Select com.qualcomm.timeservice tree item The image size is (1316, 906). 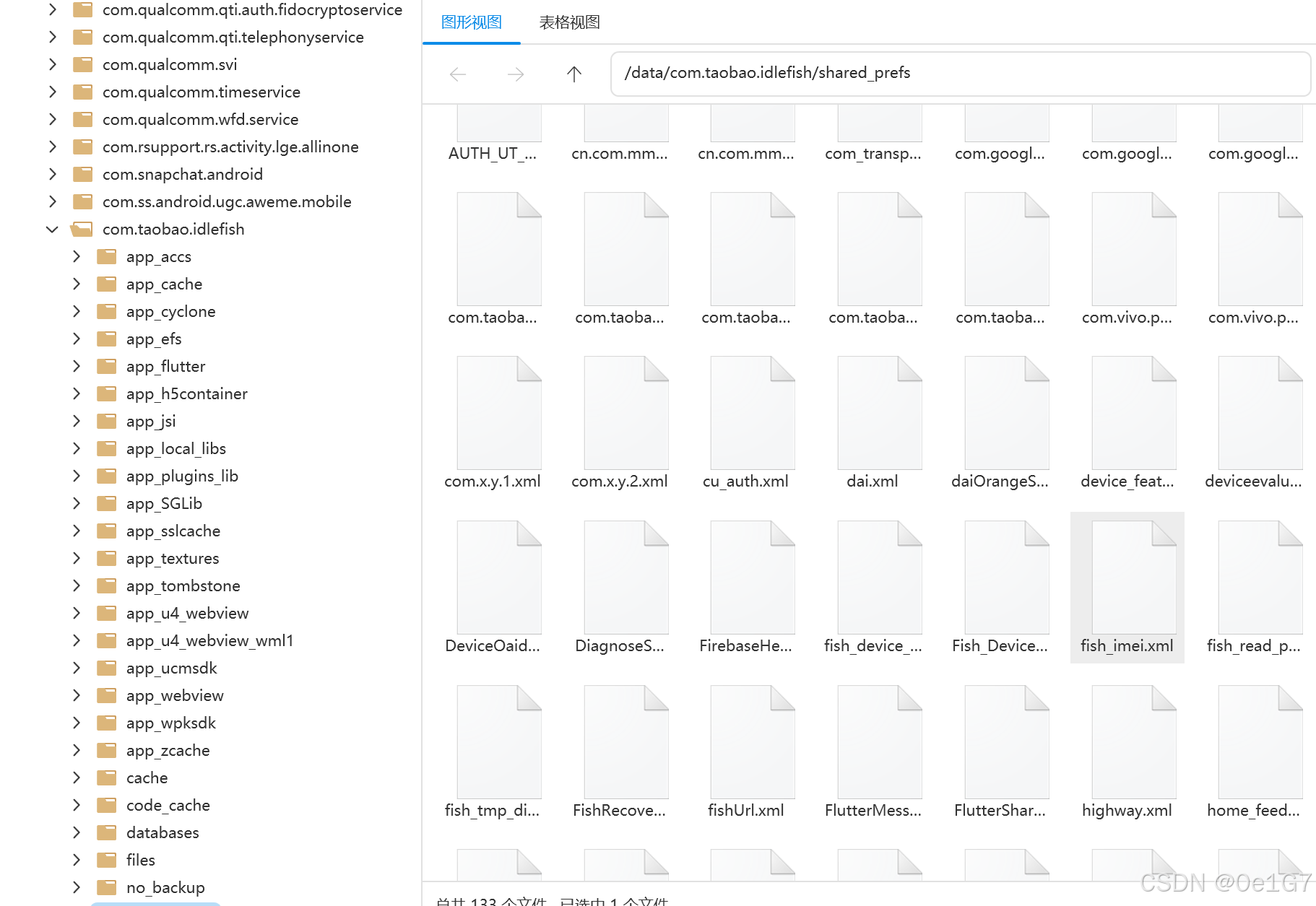pos(201,92)
